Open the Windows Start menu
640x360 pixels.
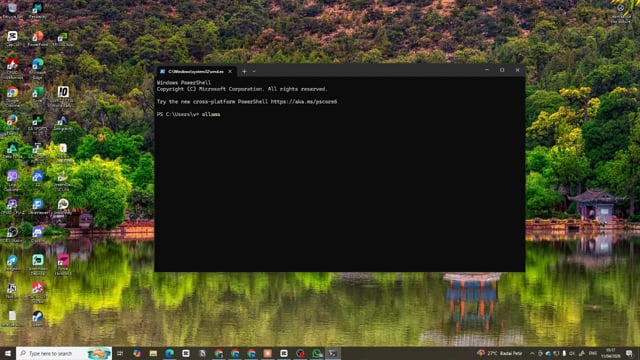[x=8, y=353]
